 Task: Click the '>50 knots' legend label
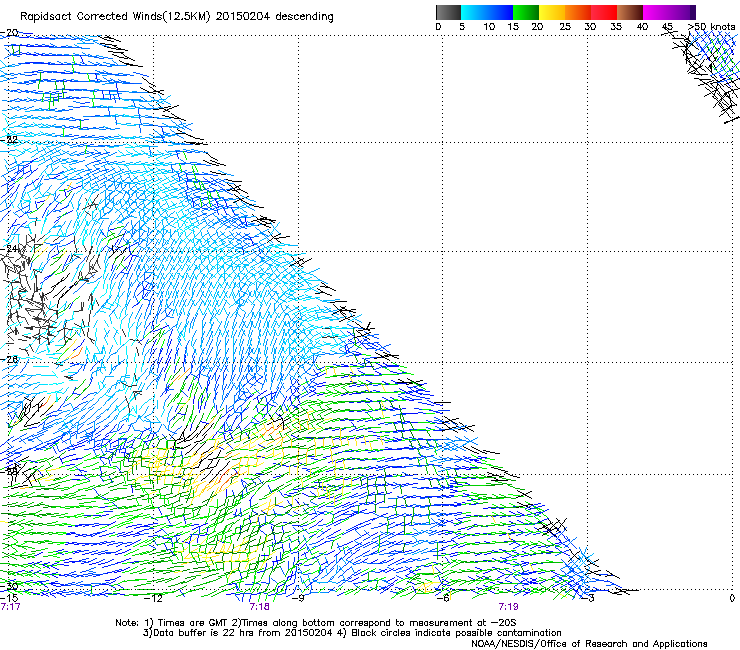point(711,27)
